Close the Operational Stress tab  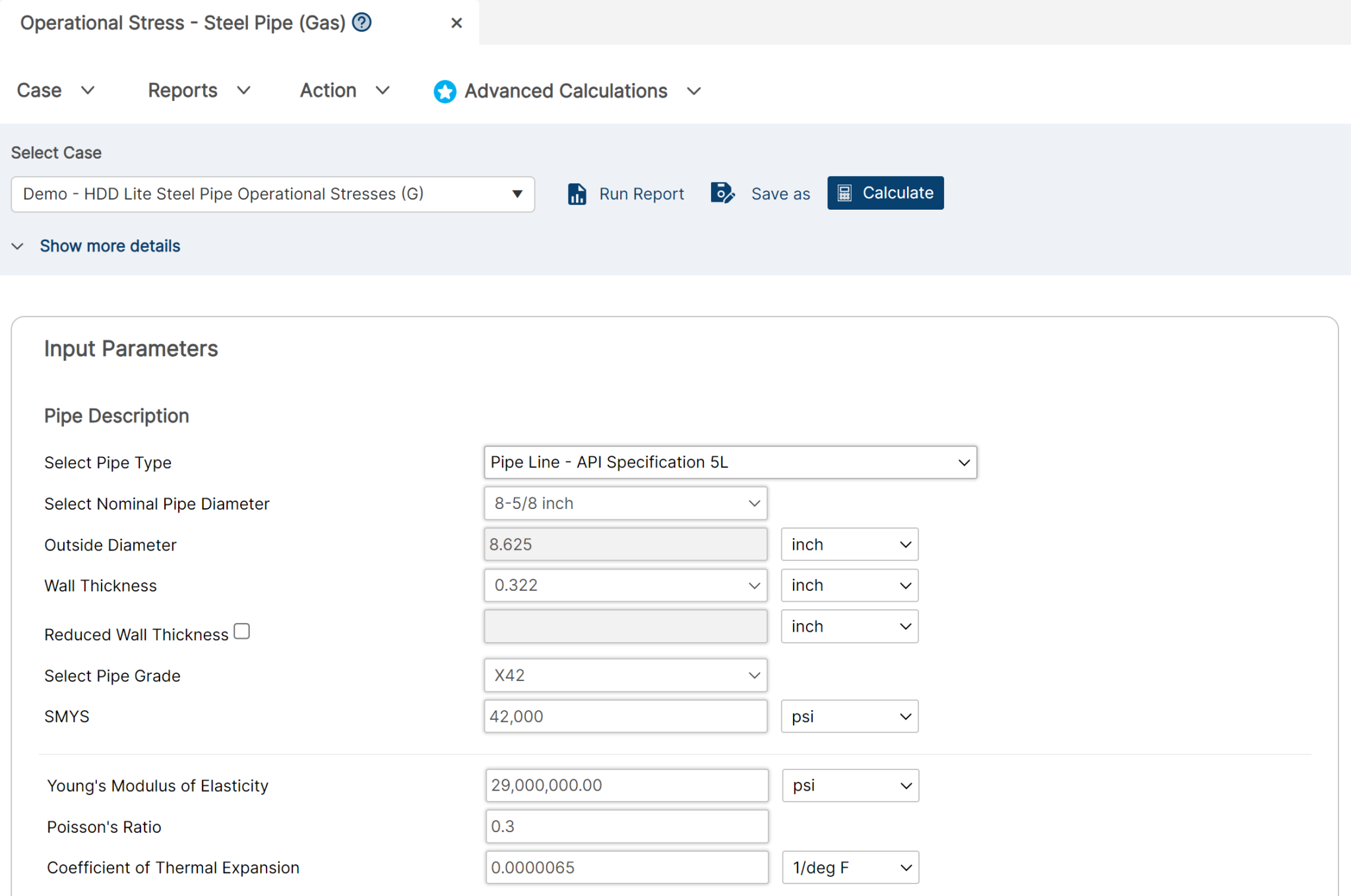[x=456, y=22]
